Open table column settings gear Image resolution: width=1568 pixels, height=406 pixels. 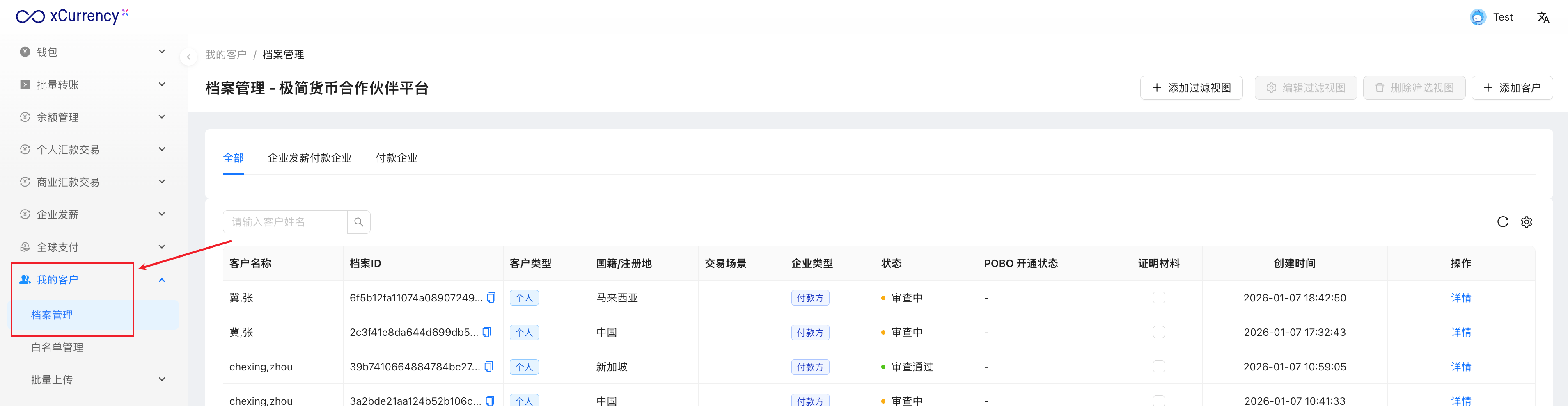point(1527,222)
